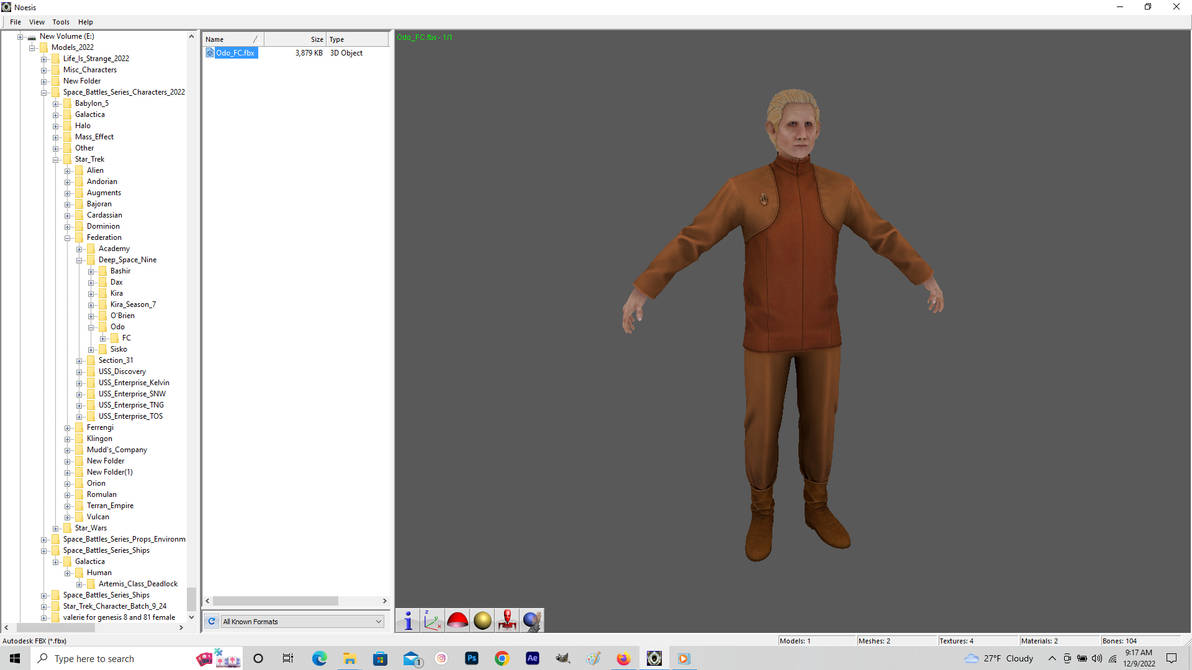
Task: Select the FC folder under Odo
Action: click(126, 338)
